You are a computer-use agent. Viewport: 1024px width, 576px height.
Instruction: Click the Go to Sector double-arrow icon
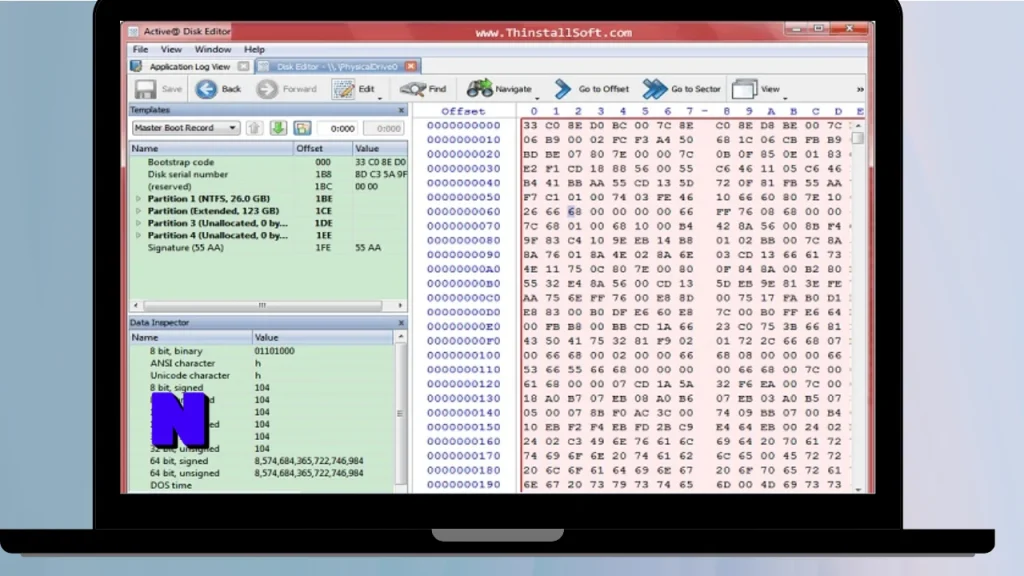pos(654,89)
